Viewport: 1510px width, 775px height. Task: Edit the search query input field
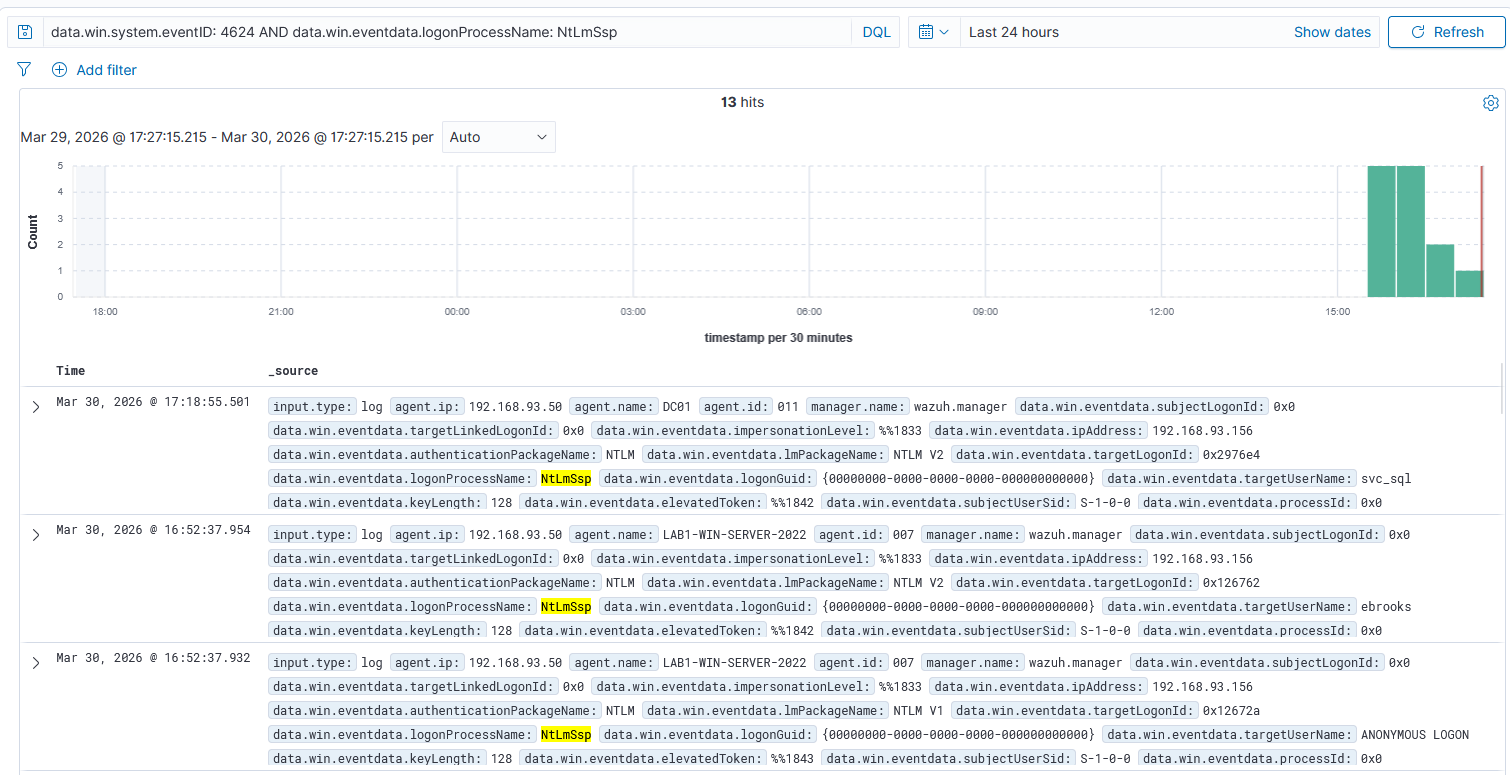[447, 32]
